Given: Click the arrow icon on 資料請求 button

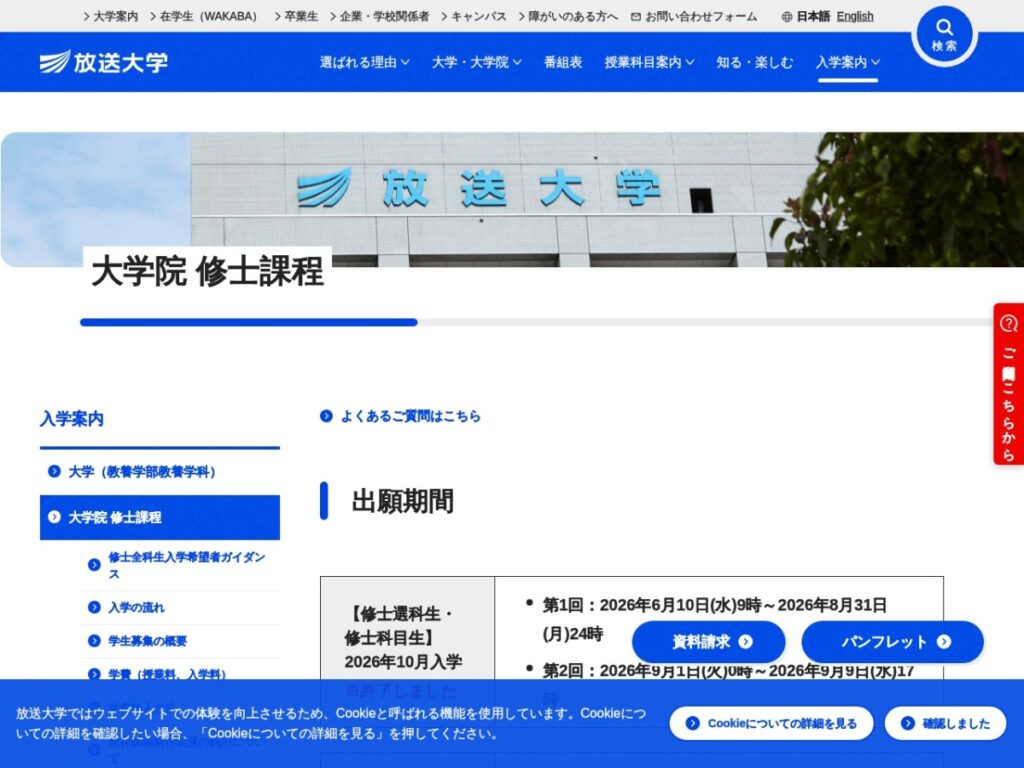Looking at the screenshot, I should click(x=745, y=642).
